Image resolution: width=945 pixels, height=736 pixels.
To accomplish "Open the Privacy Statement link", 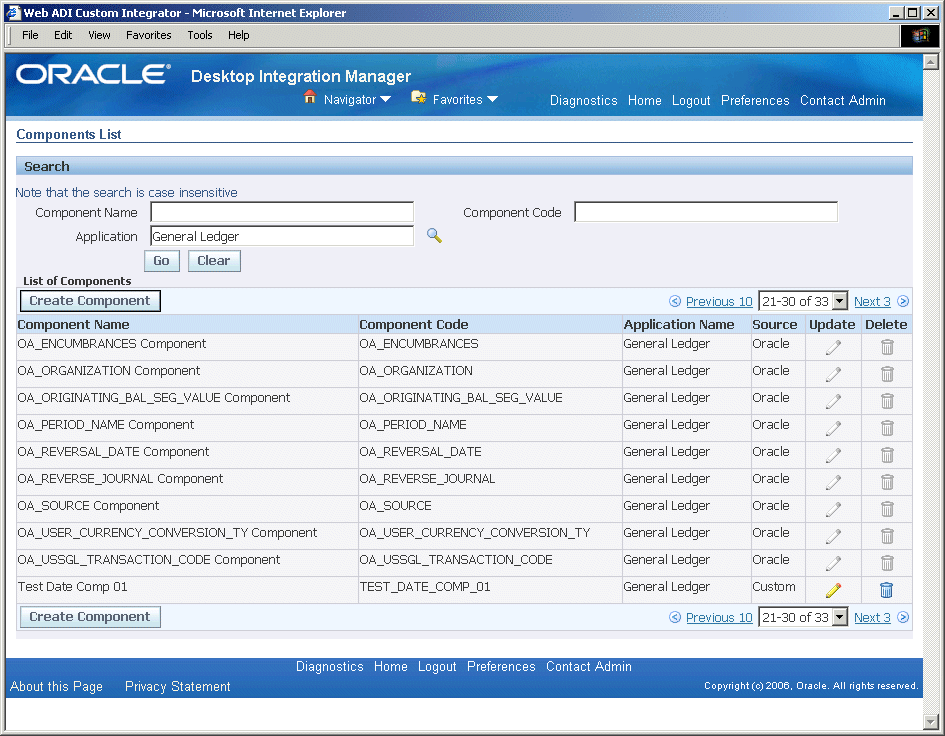I will click(x=177, y=687).
